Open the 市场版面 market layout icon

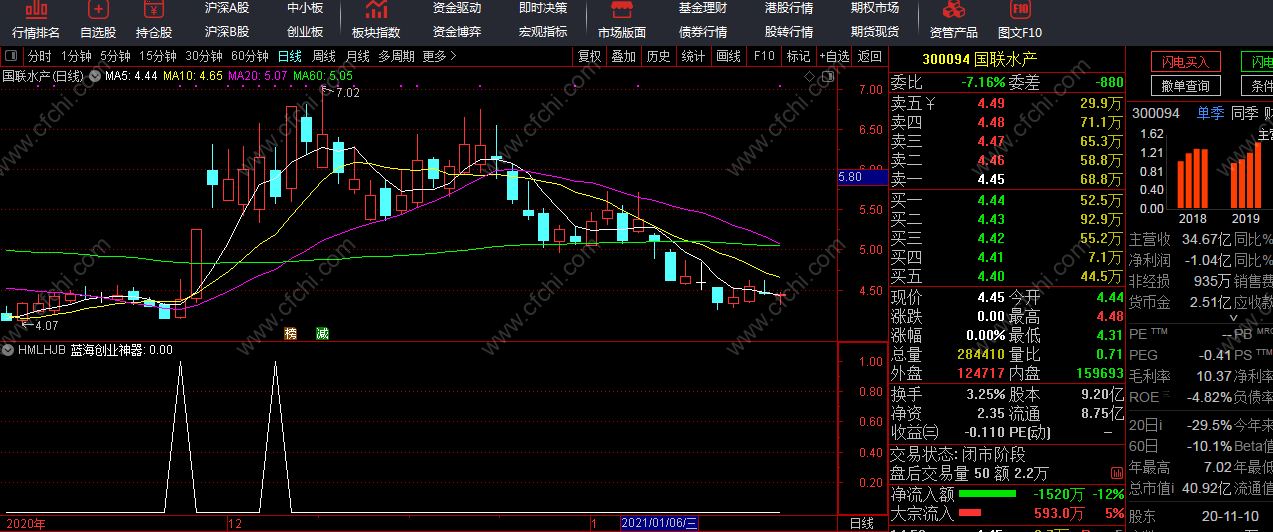coord(622,20)
